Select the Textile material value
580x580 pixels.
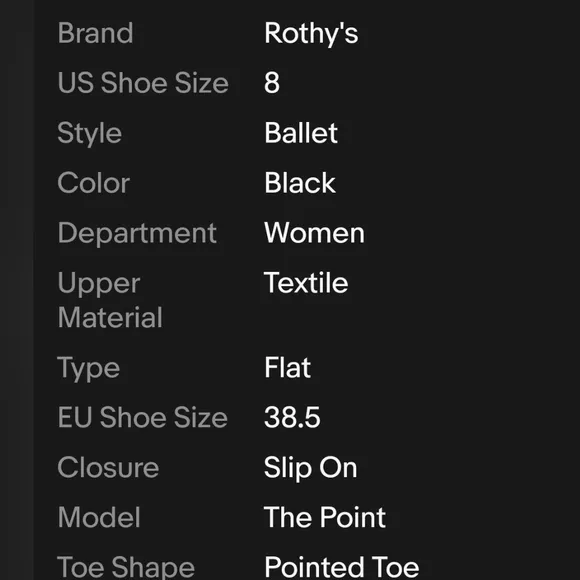pyautogui.click(x=306, y=283)
